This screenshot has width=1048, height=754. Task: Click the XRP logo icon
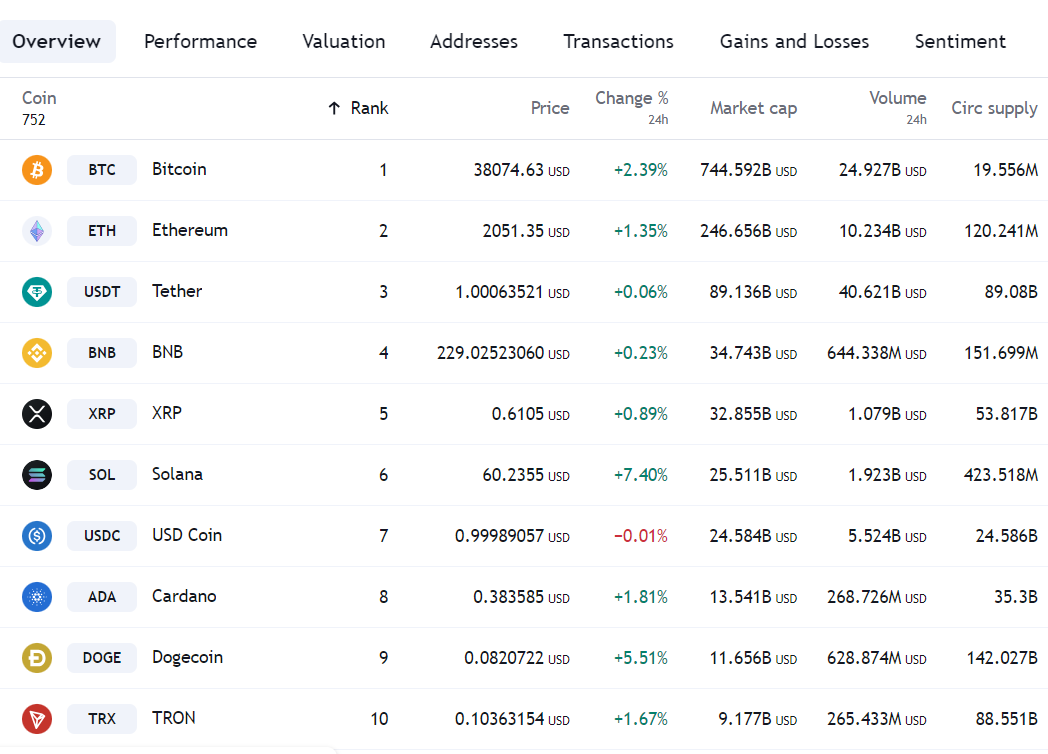pos(37,414)
